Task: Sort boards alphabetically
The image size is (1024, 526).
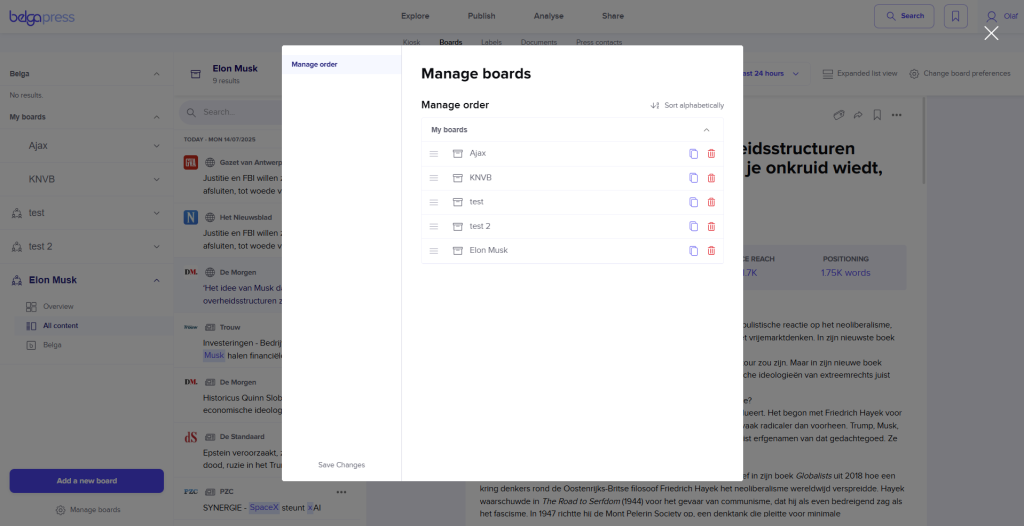Action: [x=687, y=105]
